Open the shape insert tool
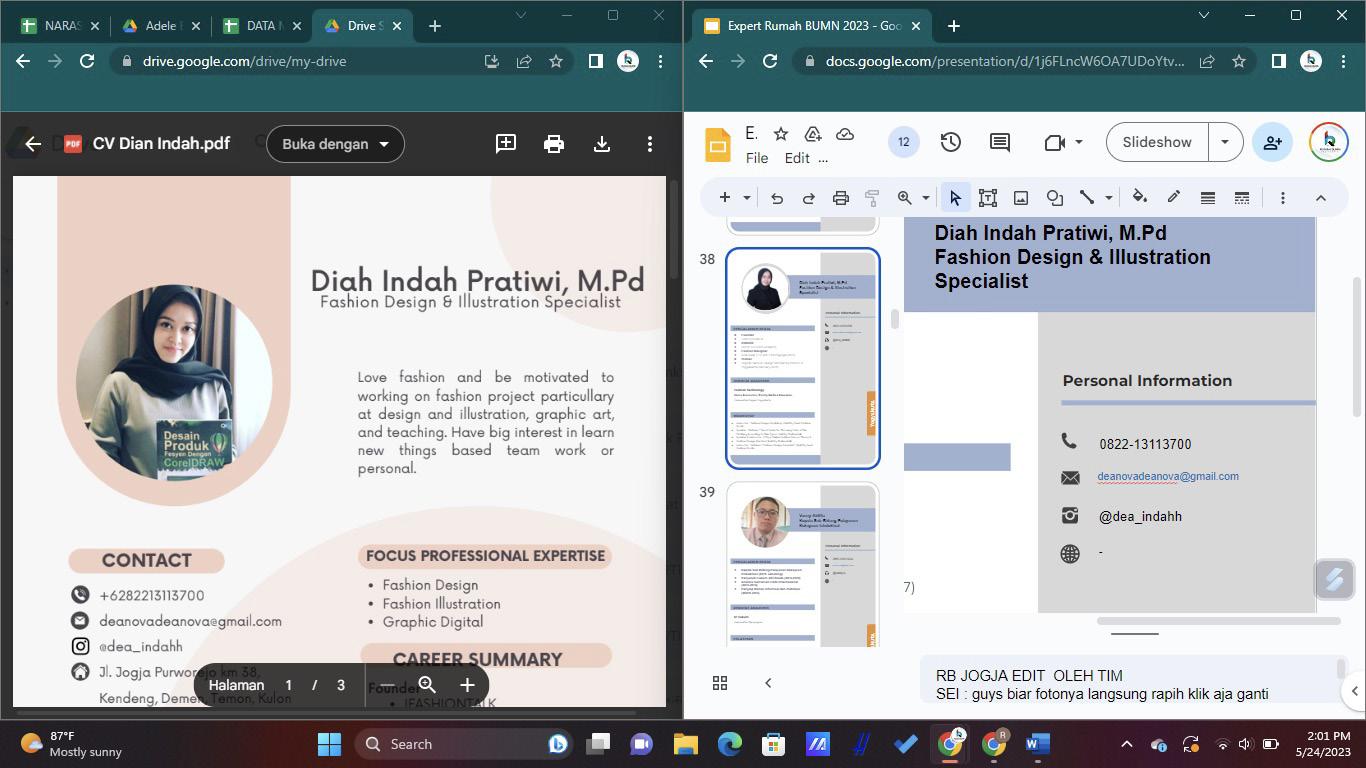 [x=1054, y=198]
